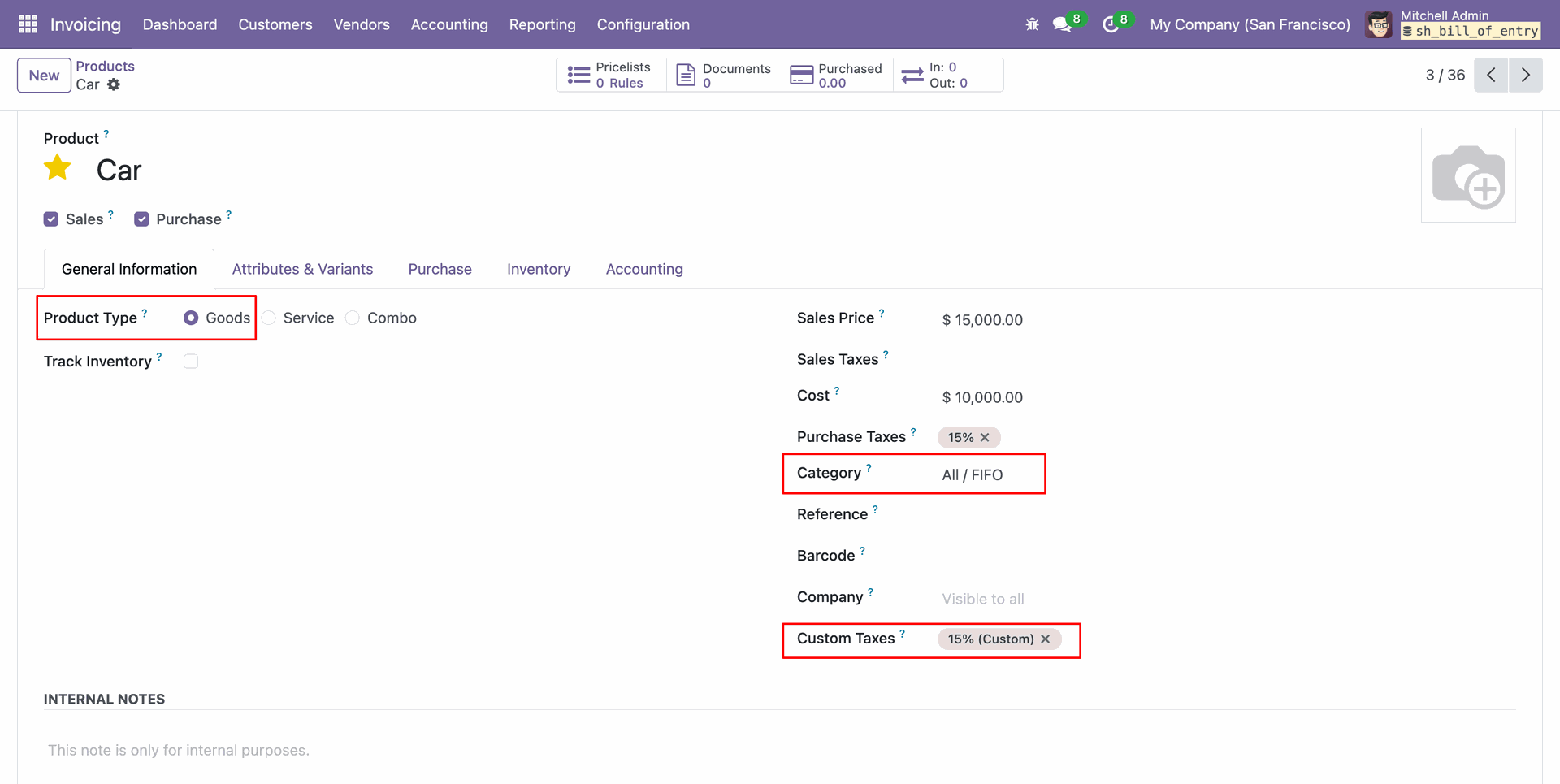Image resolution: width=1560 pixels, height=784 pixels.
Task: Open the activities clock icon
Action: point(1111,24)
